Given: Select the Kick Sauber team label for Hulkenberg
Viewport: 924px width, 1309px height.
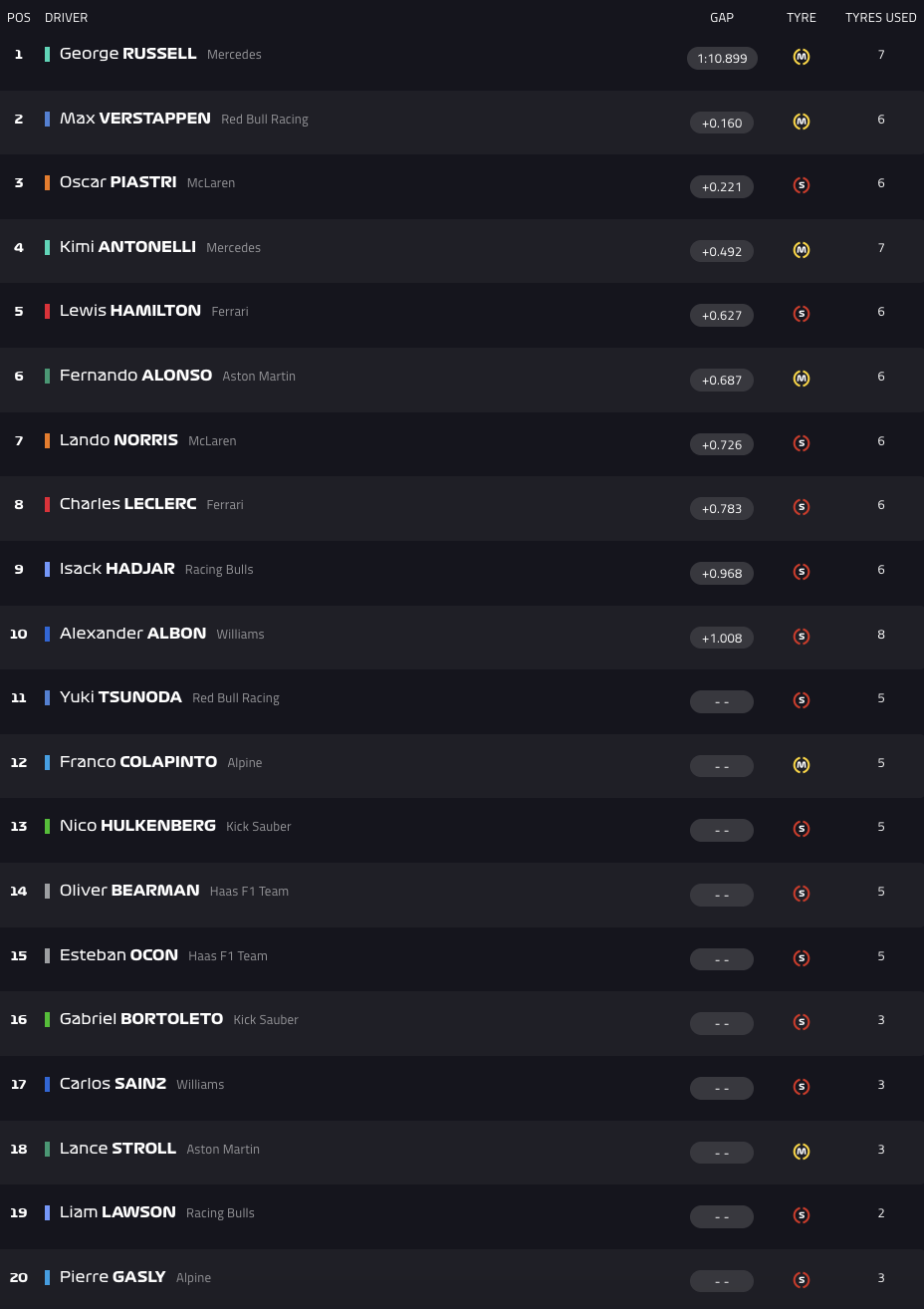Looking at the screenshot, I should [259, 827].
